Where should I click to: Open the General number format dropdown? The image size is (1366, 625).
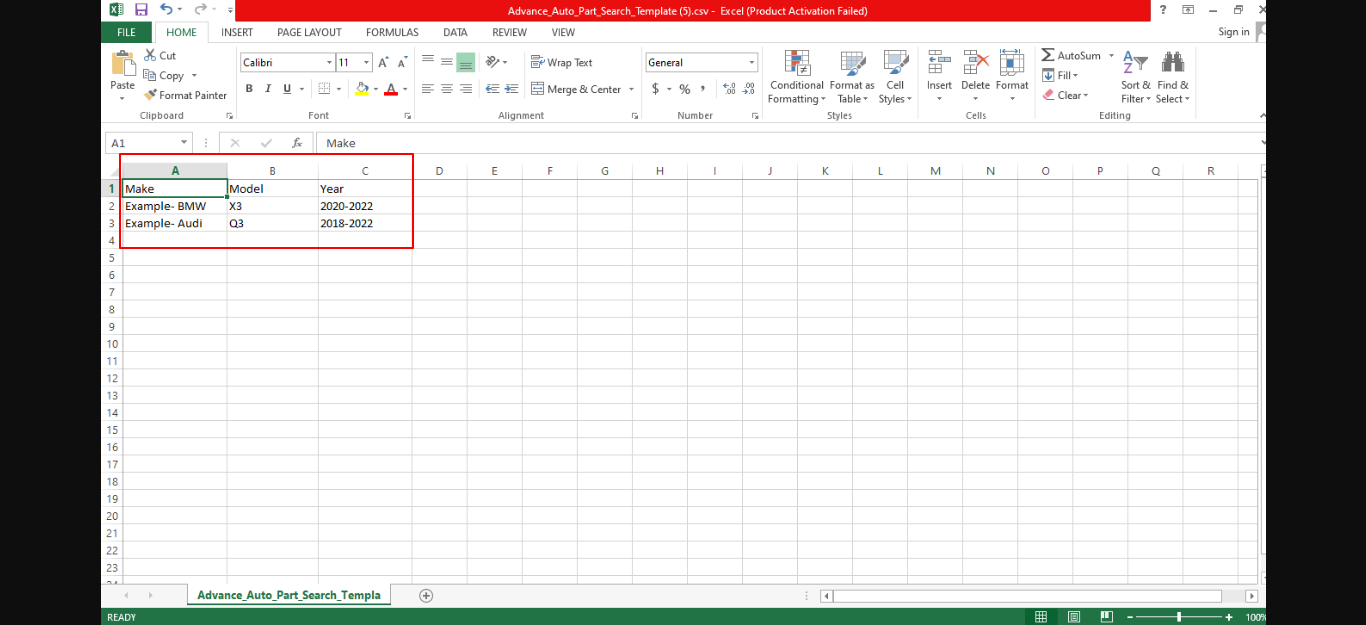point(752,62)
